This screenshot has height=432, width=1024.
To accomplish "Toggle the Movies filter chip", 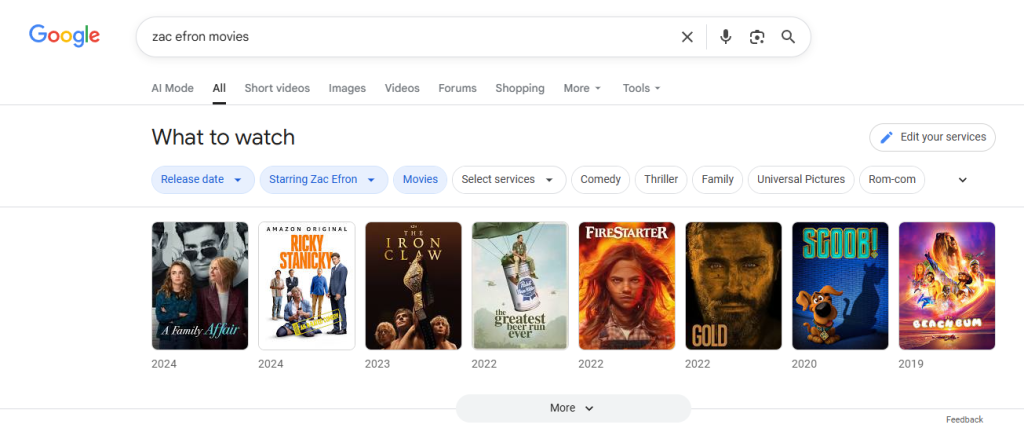I will point(420,179).
